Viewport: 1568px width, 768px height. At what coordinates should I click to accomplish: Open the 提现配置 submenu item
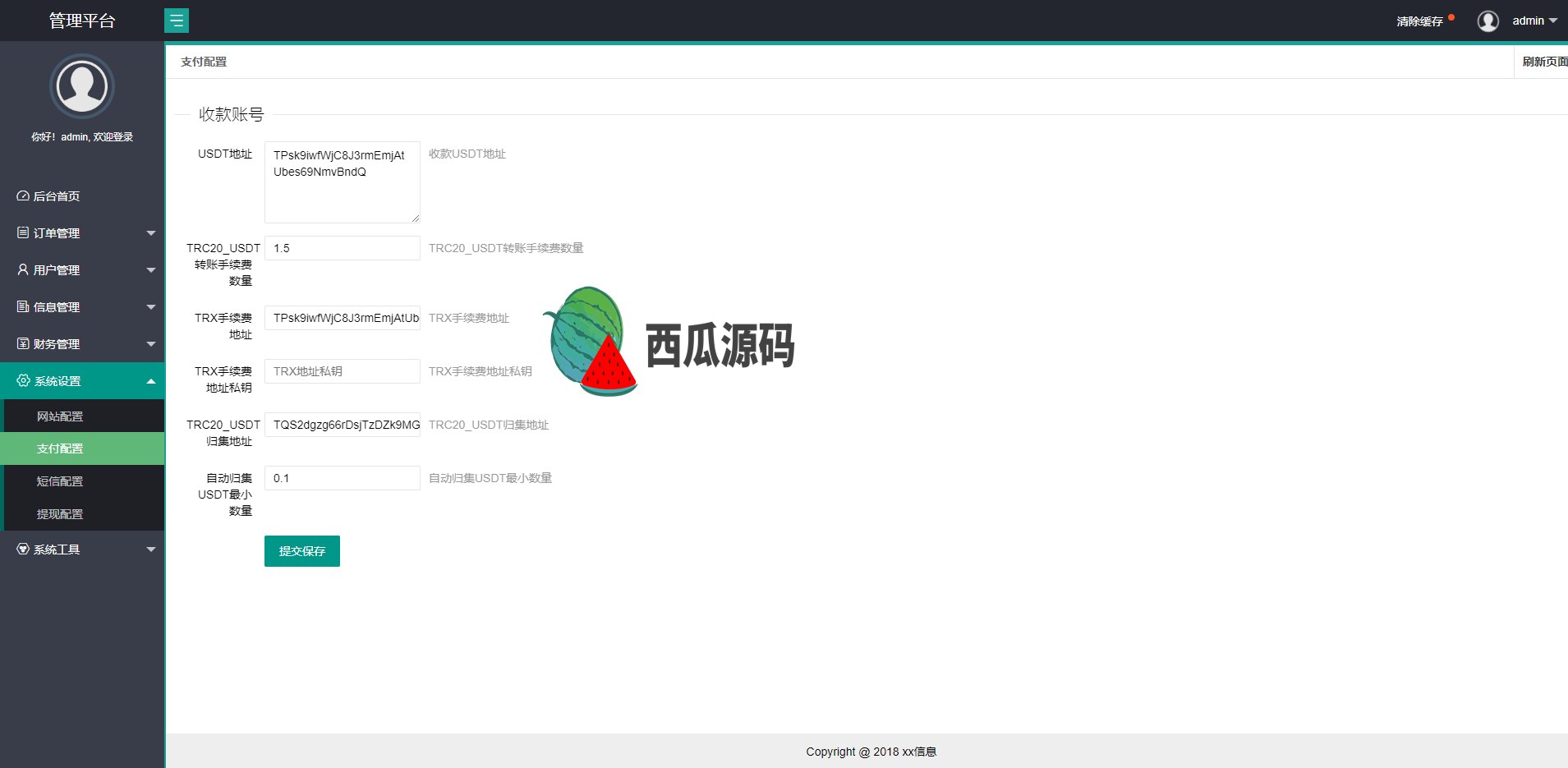[84, 514]
